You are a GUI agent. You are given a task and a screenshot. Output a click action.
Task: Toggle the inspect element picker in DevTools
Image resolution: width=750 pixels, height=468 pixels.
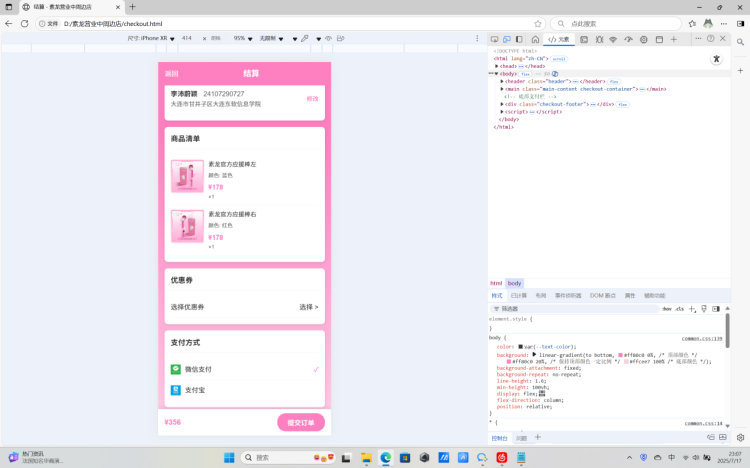495,39
